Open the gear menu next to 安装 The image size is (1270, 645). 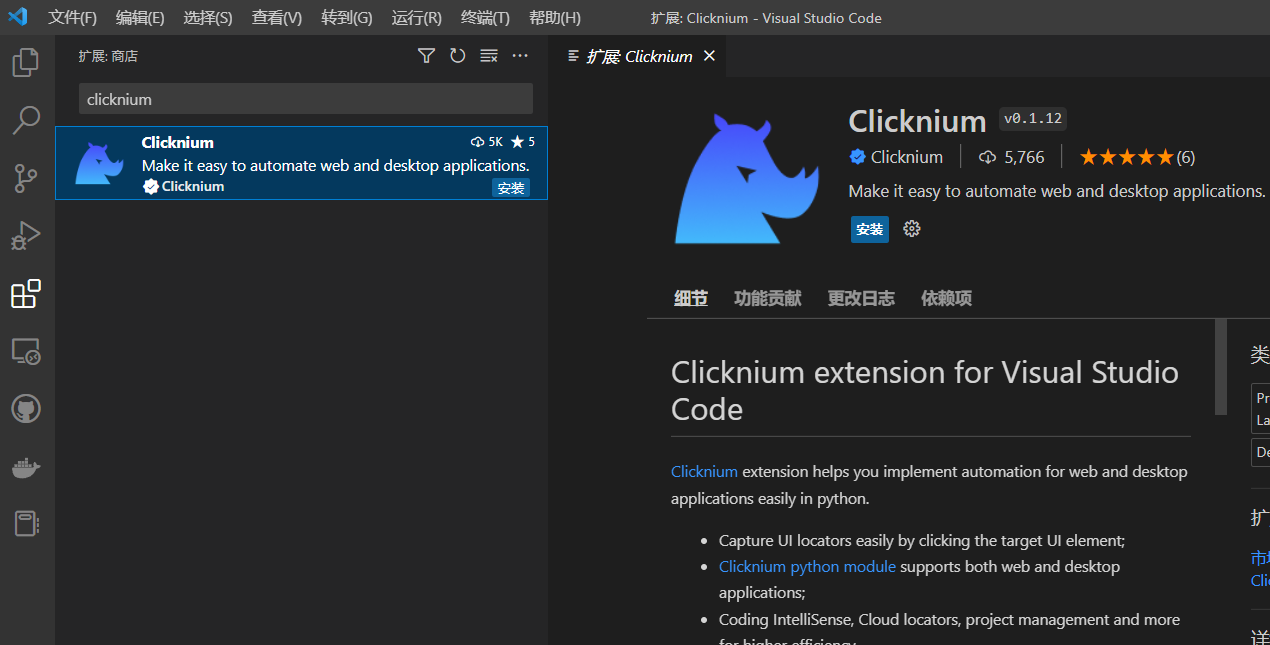(911, 229)
